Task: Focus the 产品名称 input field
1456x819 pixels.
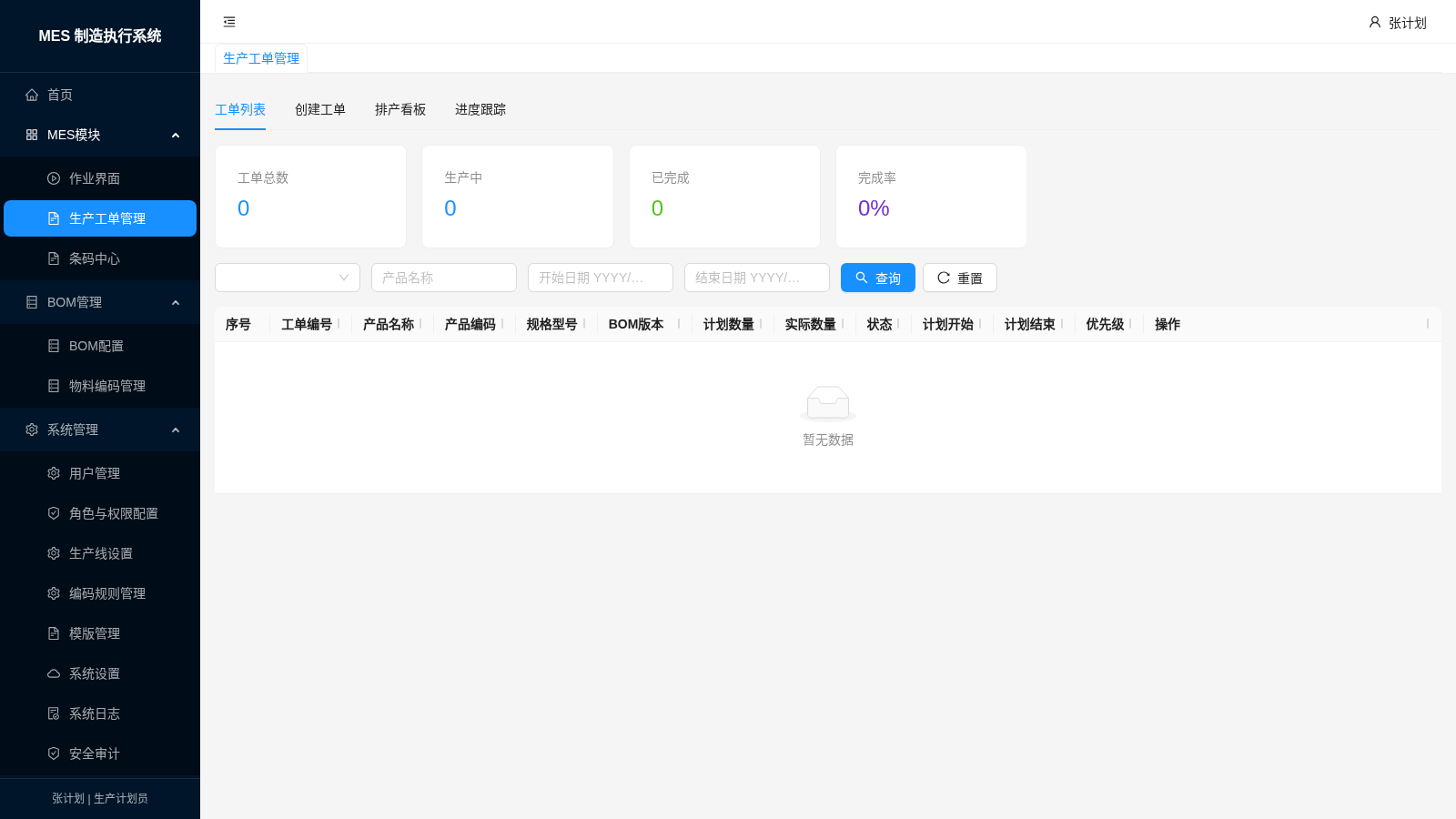Action: pyautogui.click(x=444, y=278)
